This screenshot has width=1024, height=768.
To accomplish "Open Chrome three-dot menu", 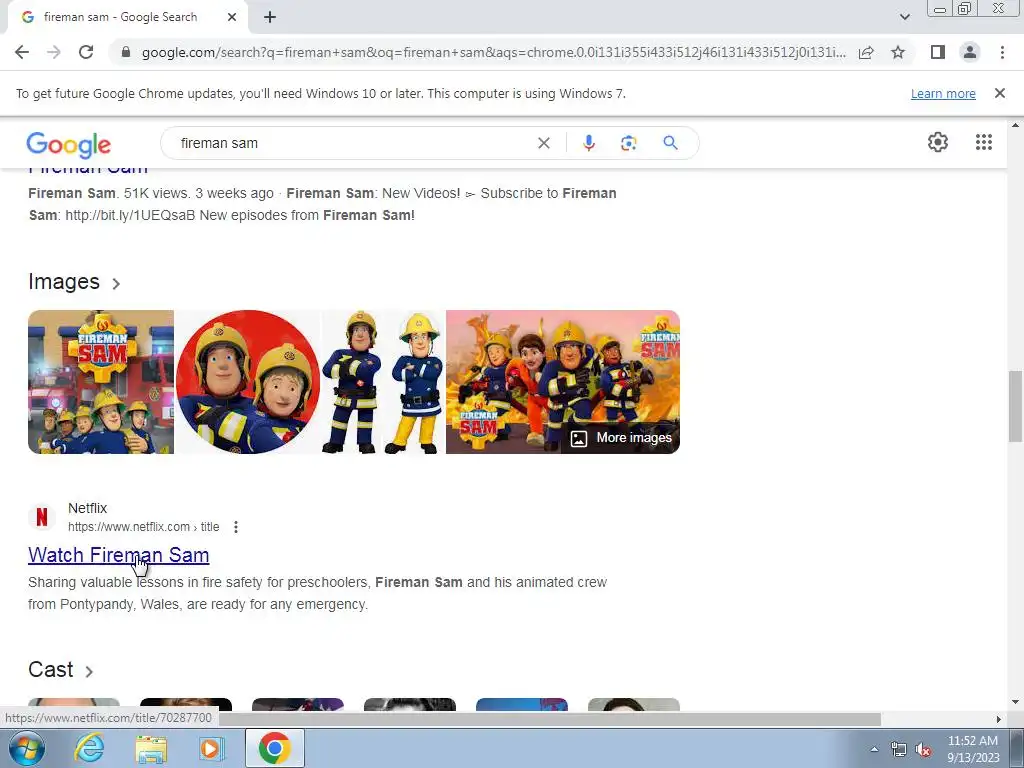I will click(1002, 52).
